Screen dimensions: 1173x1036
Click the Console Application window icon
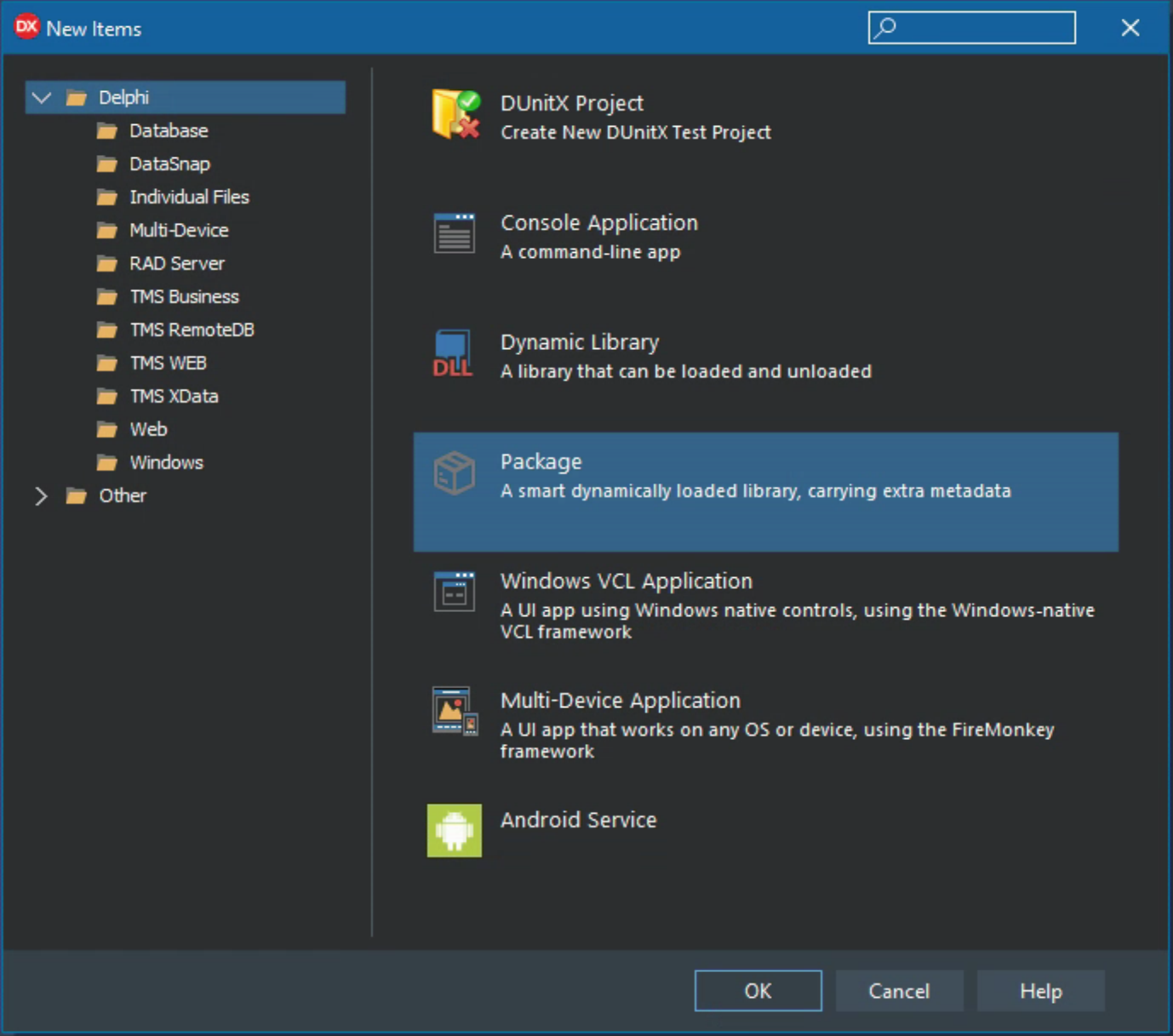point(455,233)
